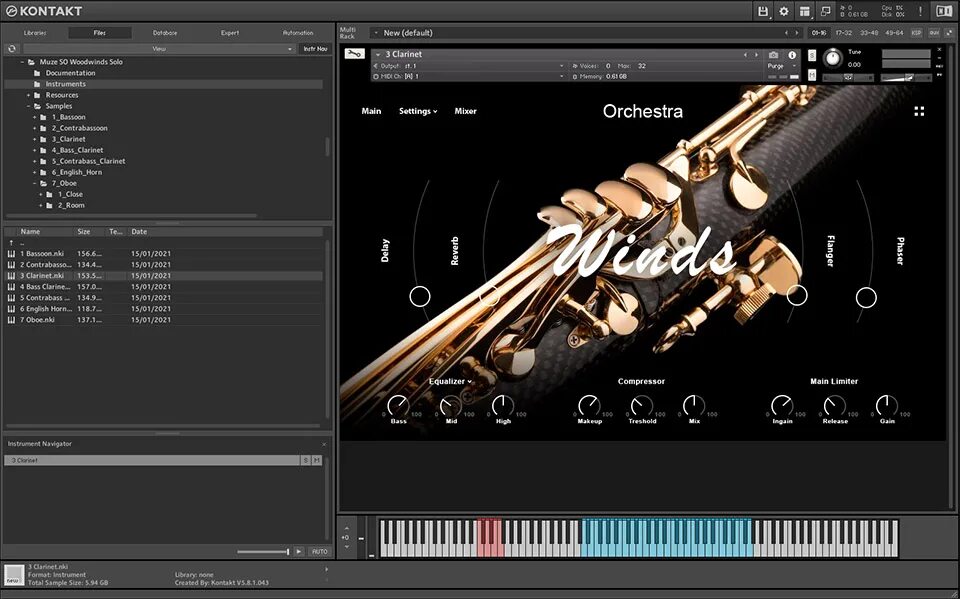Click the Instr Nav button
The width and height of the screenshot is (960, 599).
[x=315, y=48]
